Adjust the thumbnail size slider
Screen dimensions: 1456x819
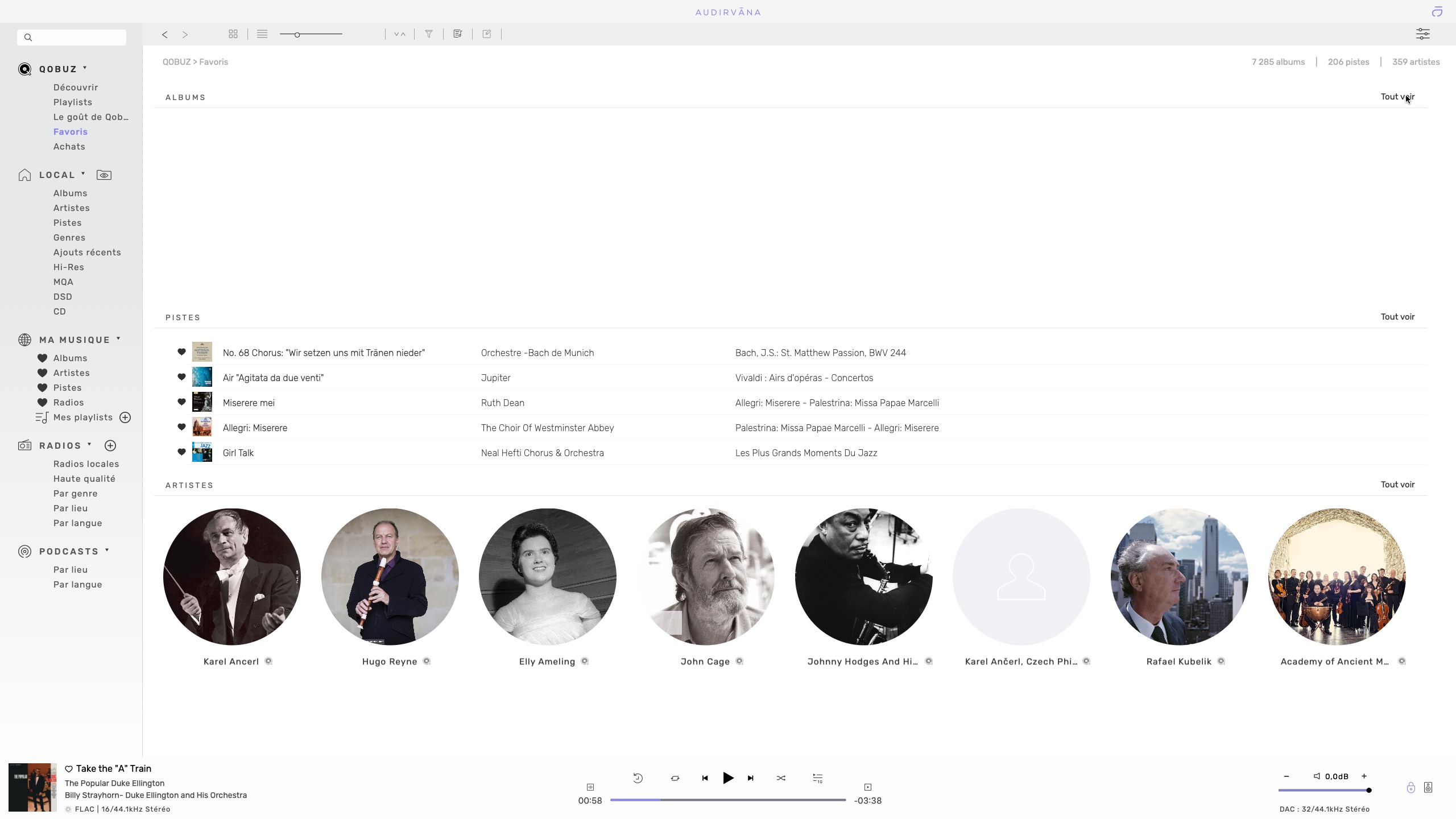(x=311, y=35)
